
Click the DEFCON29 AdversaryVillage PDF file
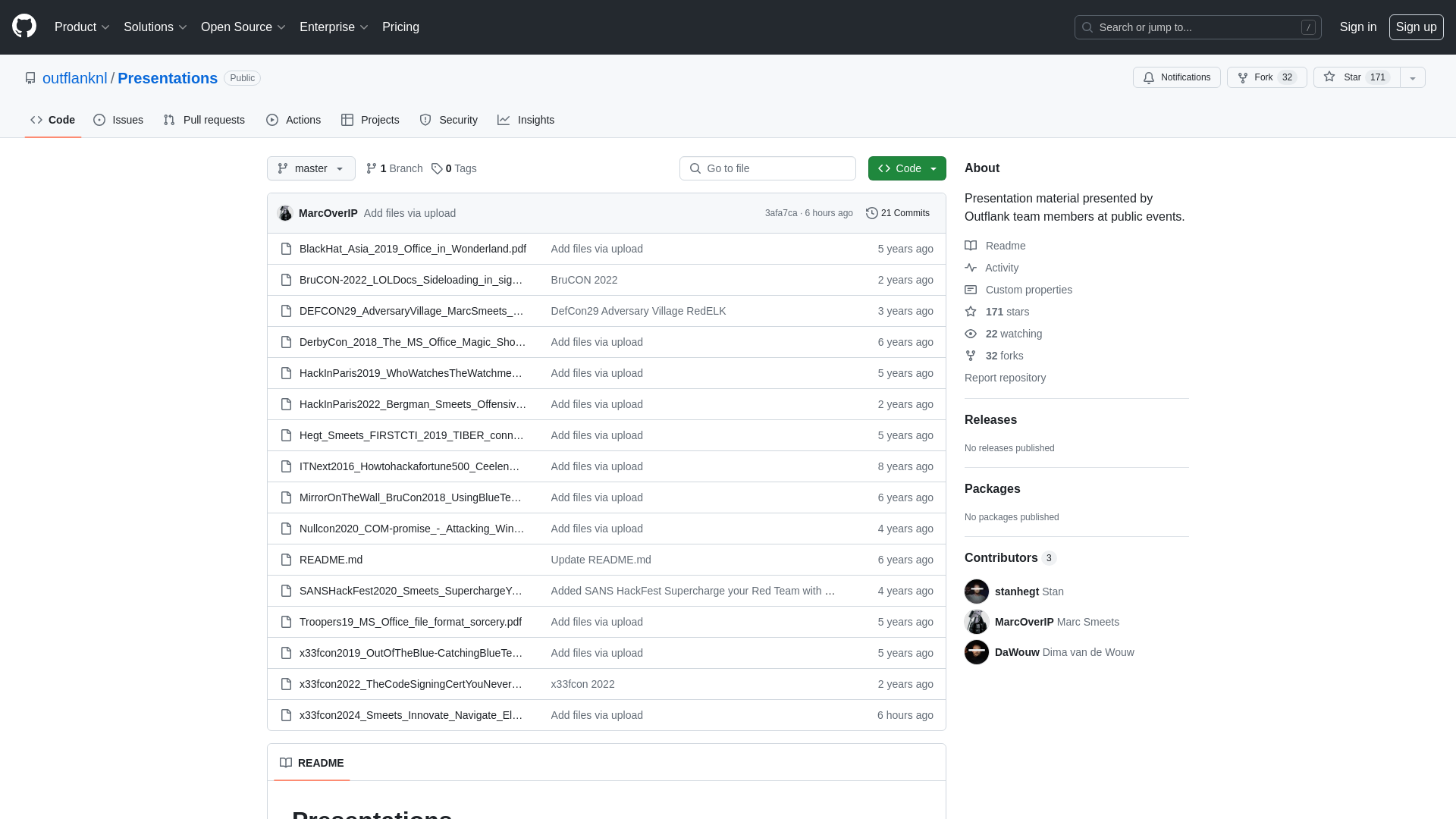(x=412, y=310)
